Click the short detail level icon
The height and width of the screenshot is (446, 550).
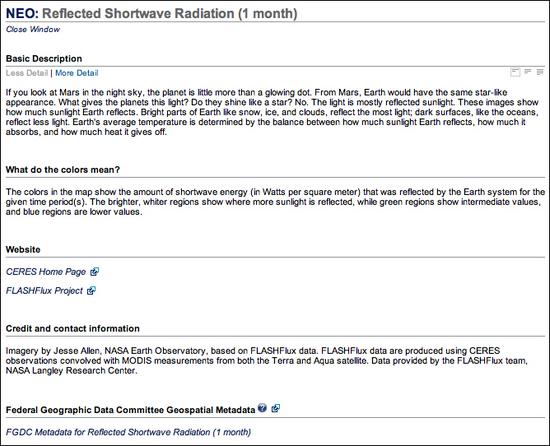pos(515,72)
